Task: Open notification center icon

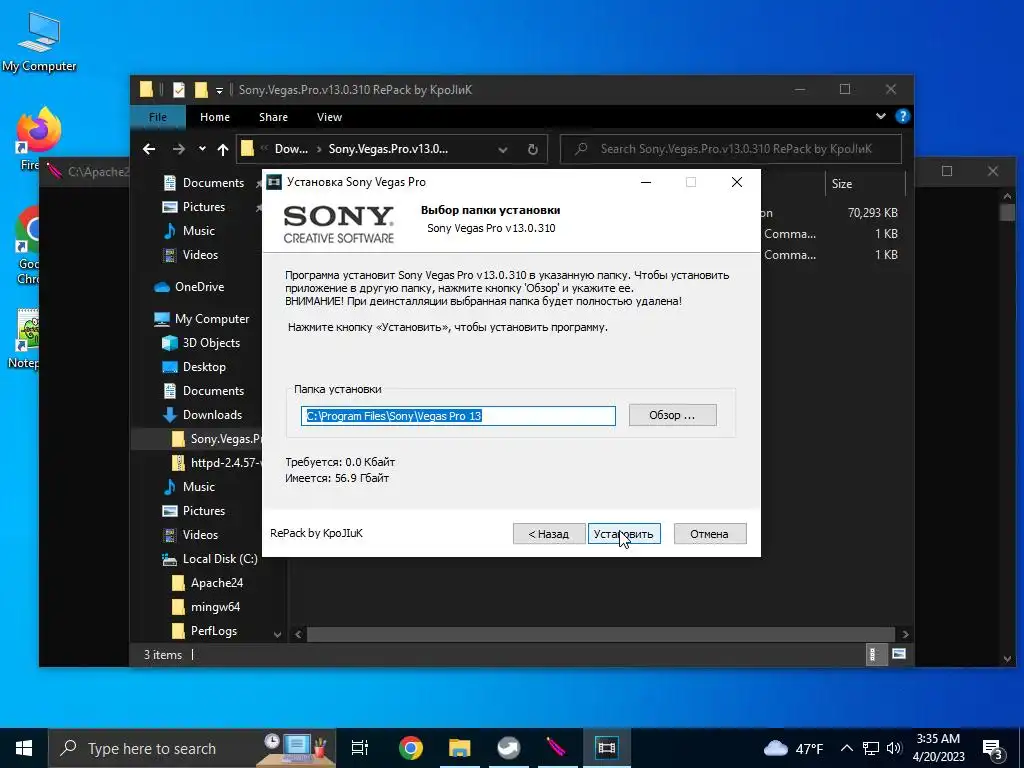Action: tap(993, 748)
